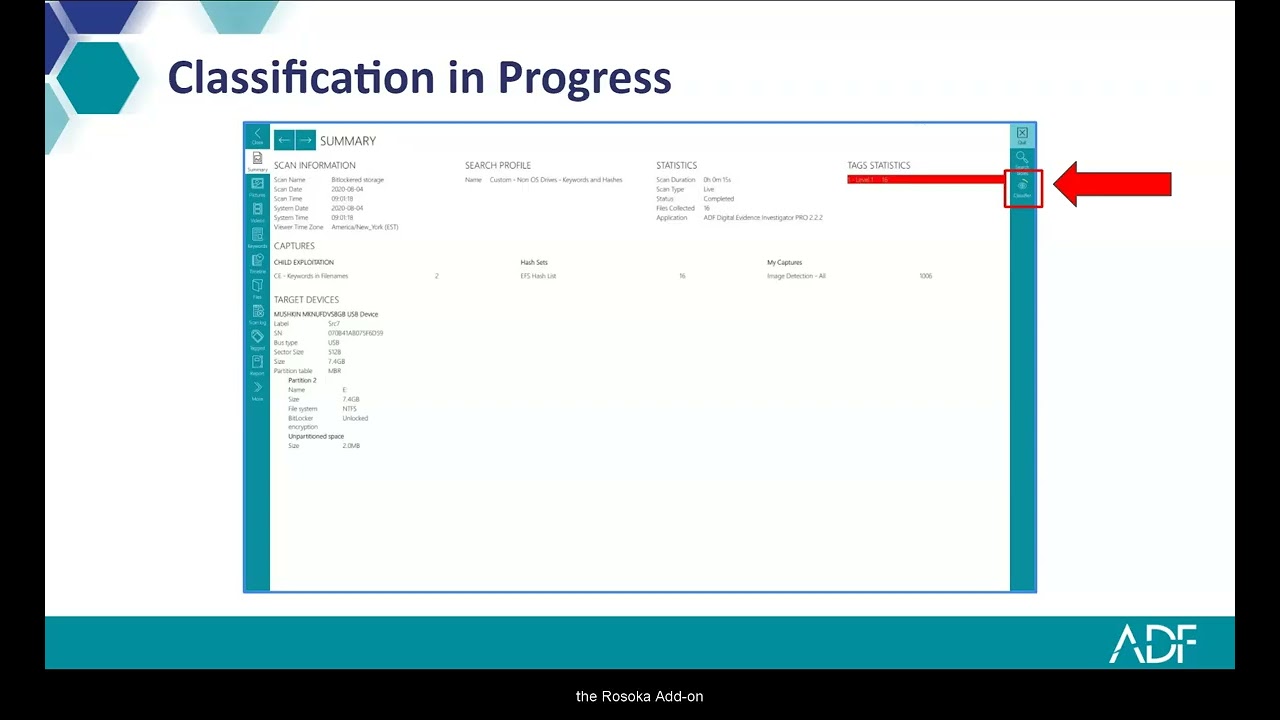Click the red Level 1 tag bar
This screenshot has width=1280, height=720.
coord(927,180)
